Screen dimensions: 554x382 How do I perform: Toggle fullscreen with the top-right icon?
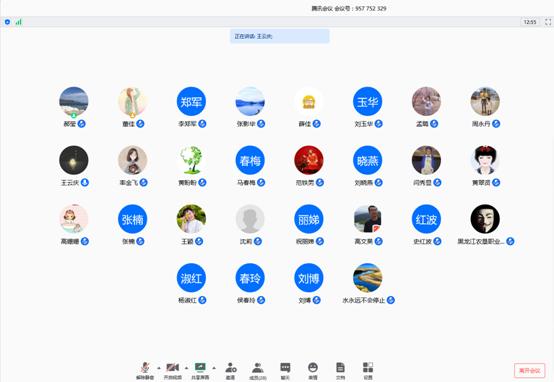pyautogui.click(x=548, y=22)
